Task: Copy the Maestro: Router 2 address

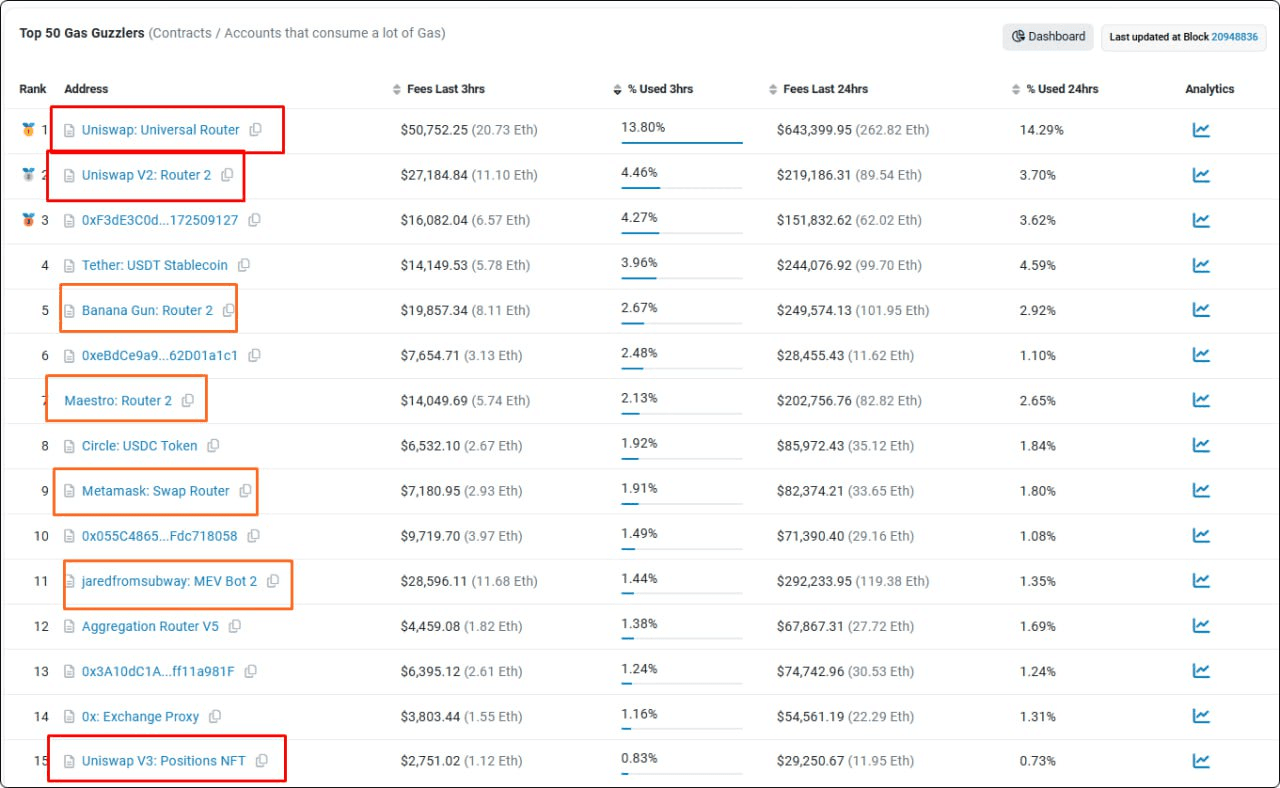Action: (187, 401)
